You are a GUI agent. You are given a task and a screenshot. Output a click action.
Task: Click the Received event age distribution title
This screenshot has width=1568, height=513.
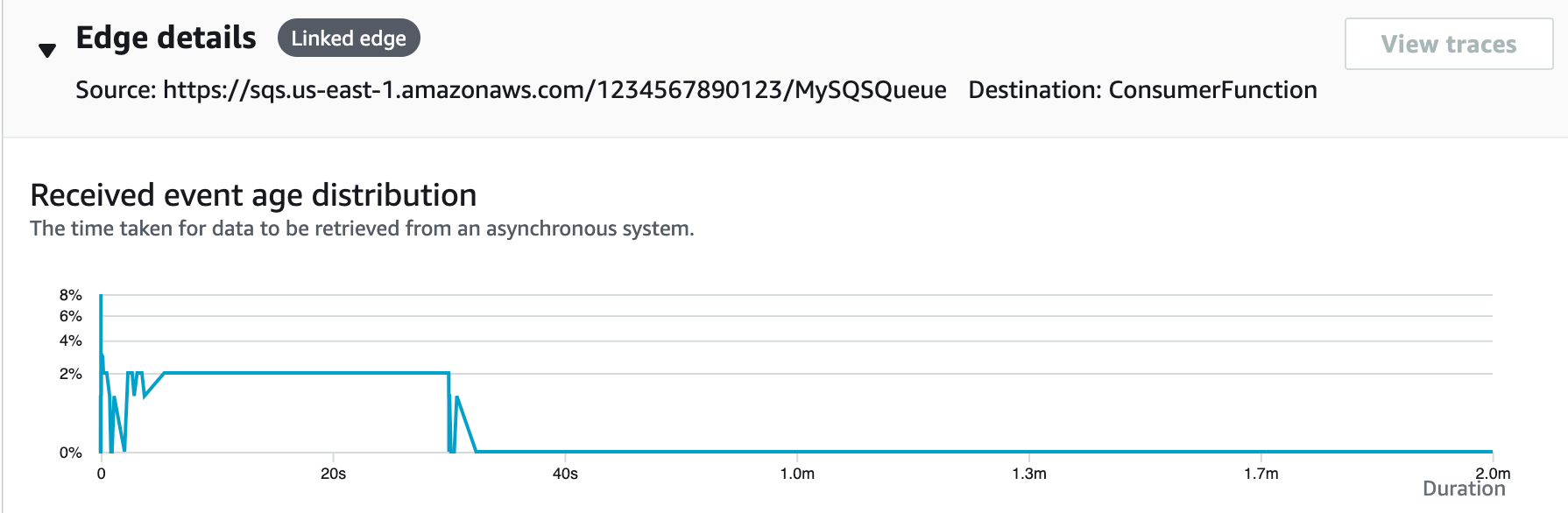point(253,195)
